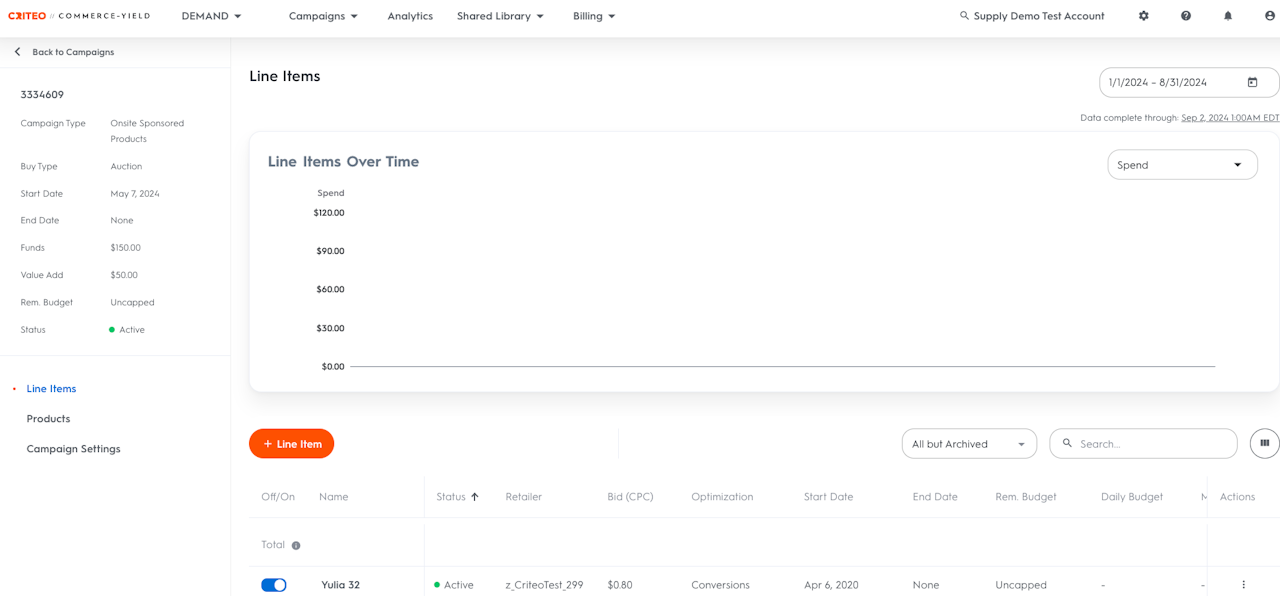Click the Total row info icon

296,546
